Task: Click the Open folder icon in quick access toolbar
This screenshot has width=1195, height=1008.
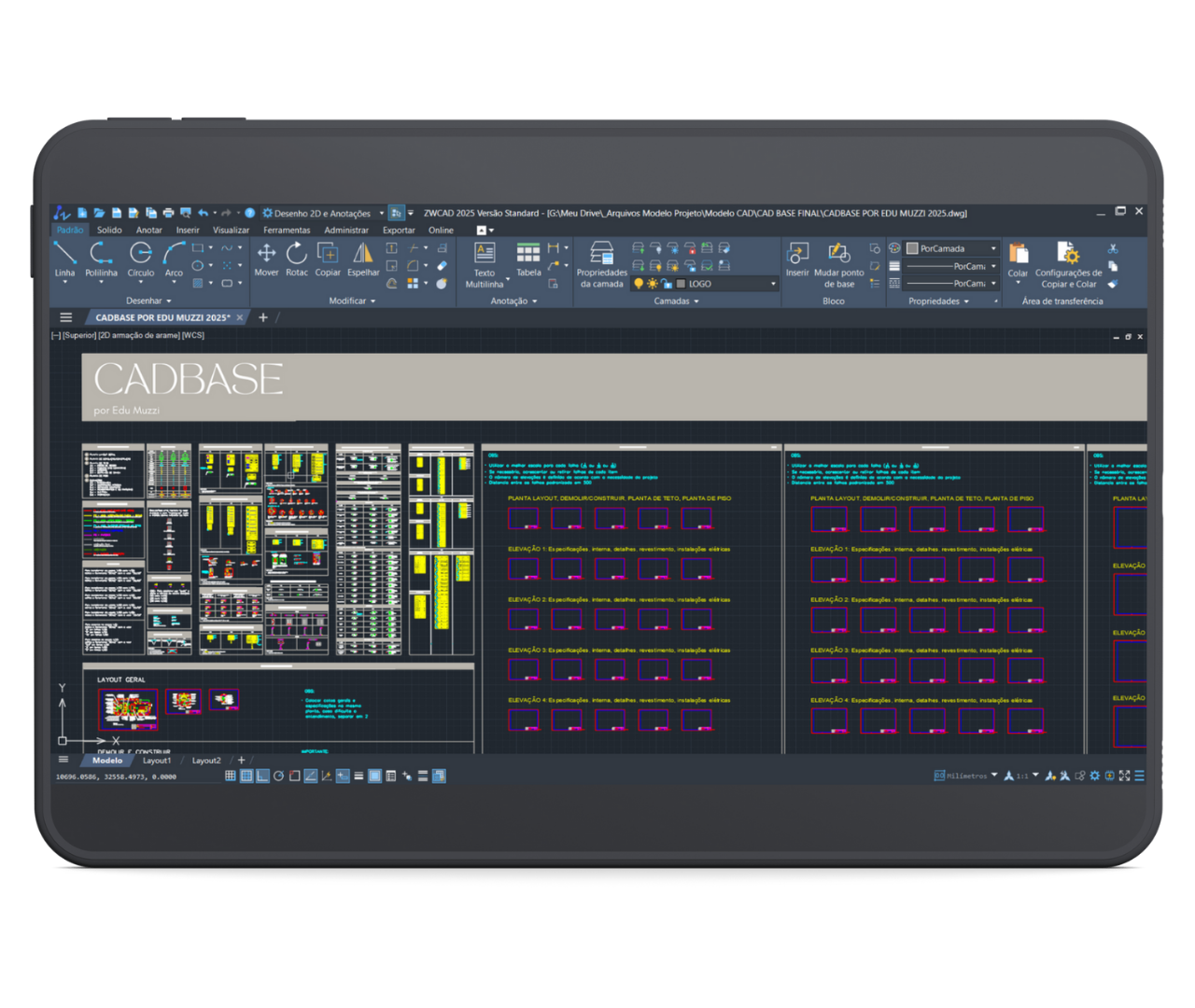Action: [99, 213]
